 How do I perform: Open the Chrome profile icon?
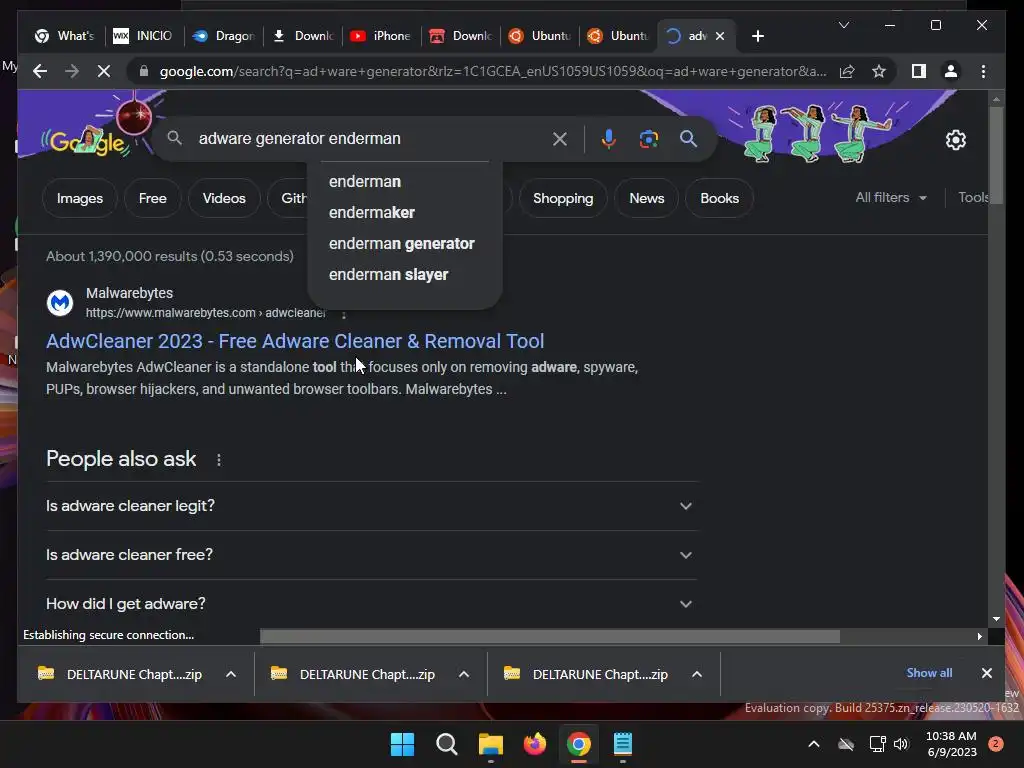[951, 71]
